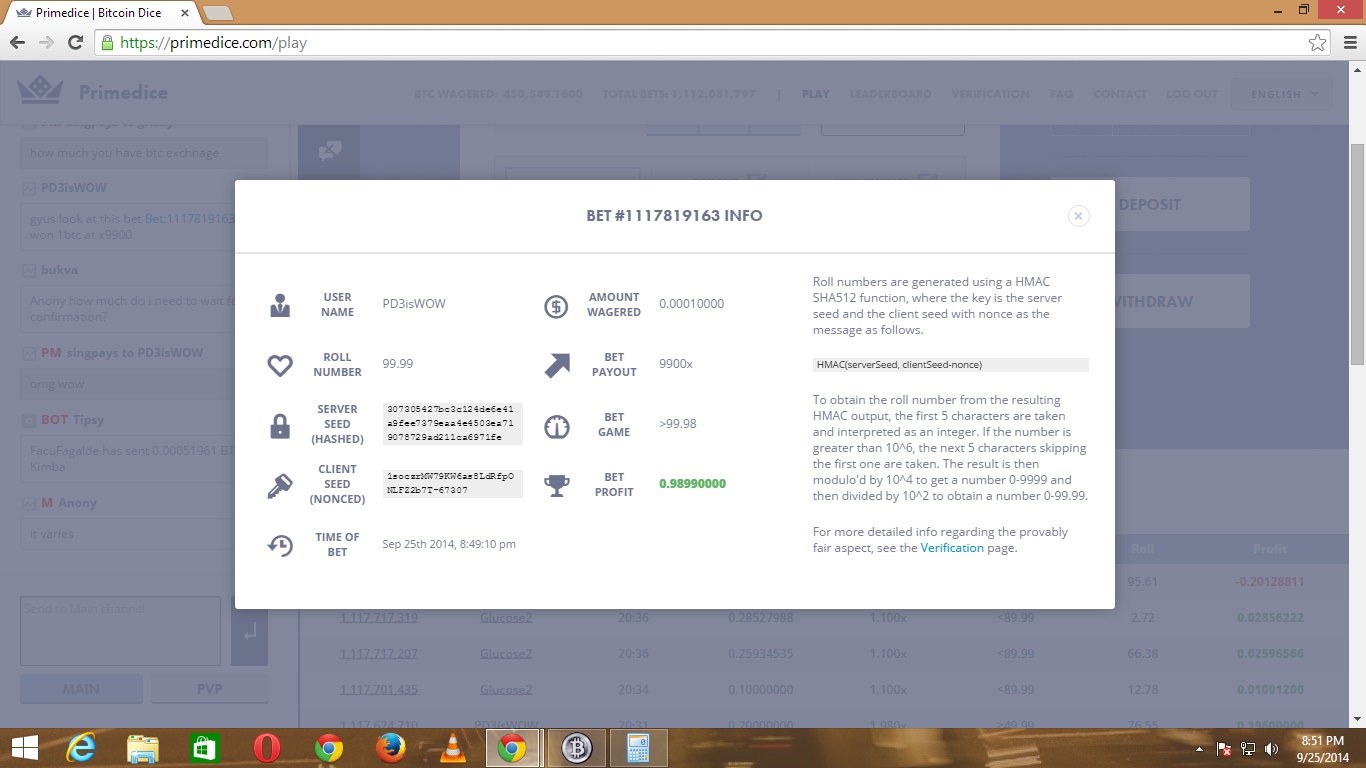The width and height of the screenshot is (1366, 768).
Task: Open the LEADERBOARD menu item
Action: click(890, 94)
